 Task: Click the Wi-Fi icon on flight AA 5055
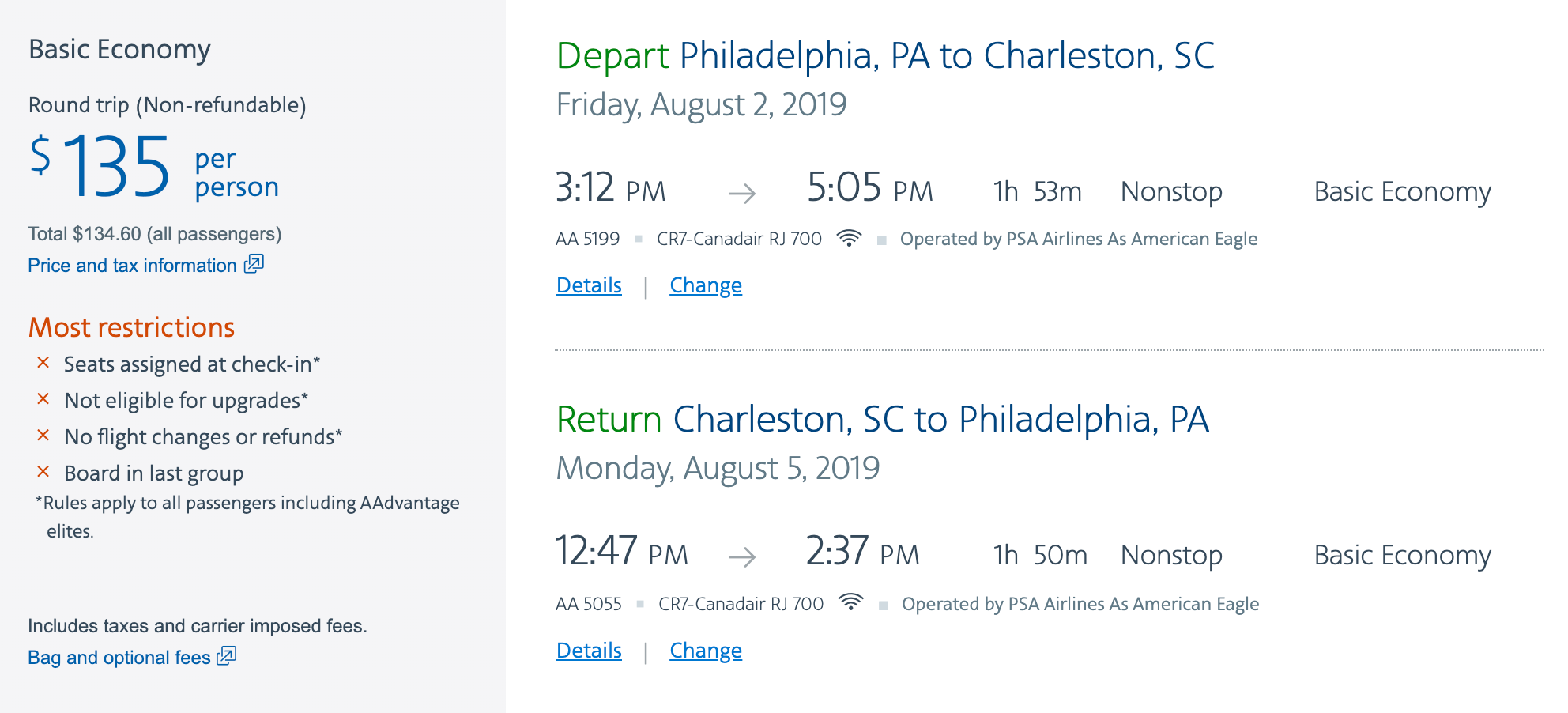pyautogui.click(x=850, y=602)
